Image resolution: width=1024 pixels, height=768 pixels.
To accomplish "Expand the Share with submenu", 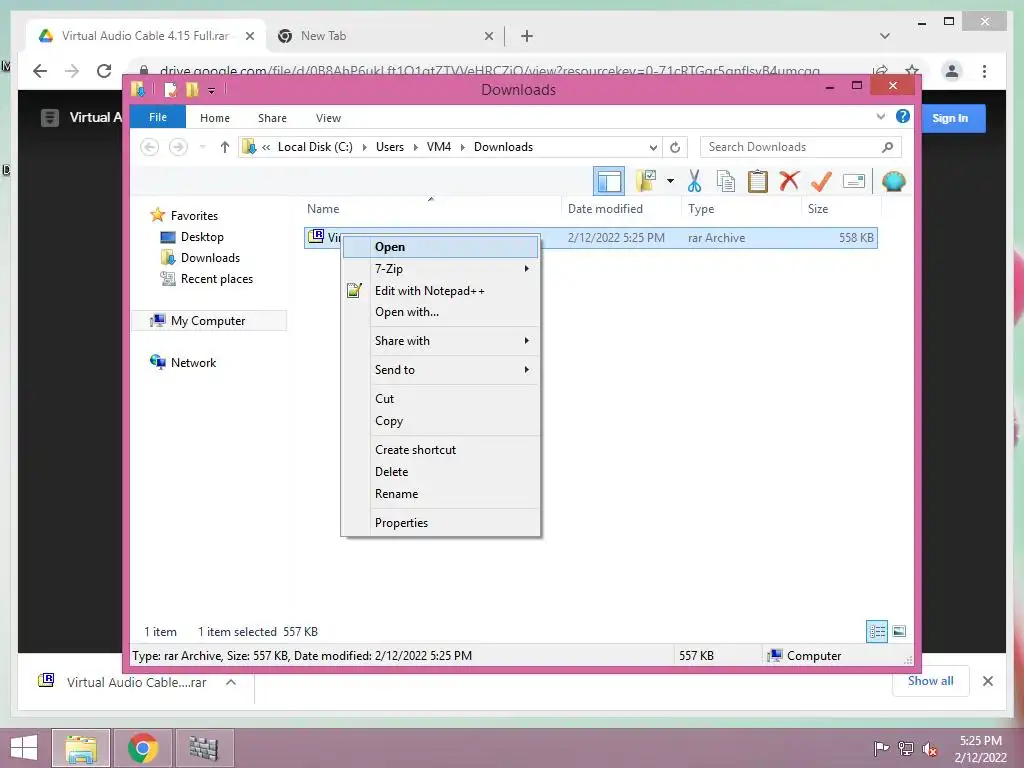I will click(x=441, y=341).
